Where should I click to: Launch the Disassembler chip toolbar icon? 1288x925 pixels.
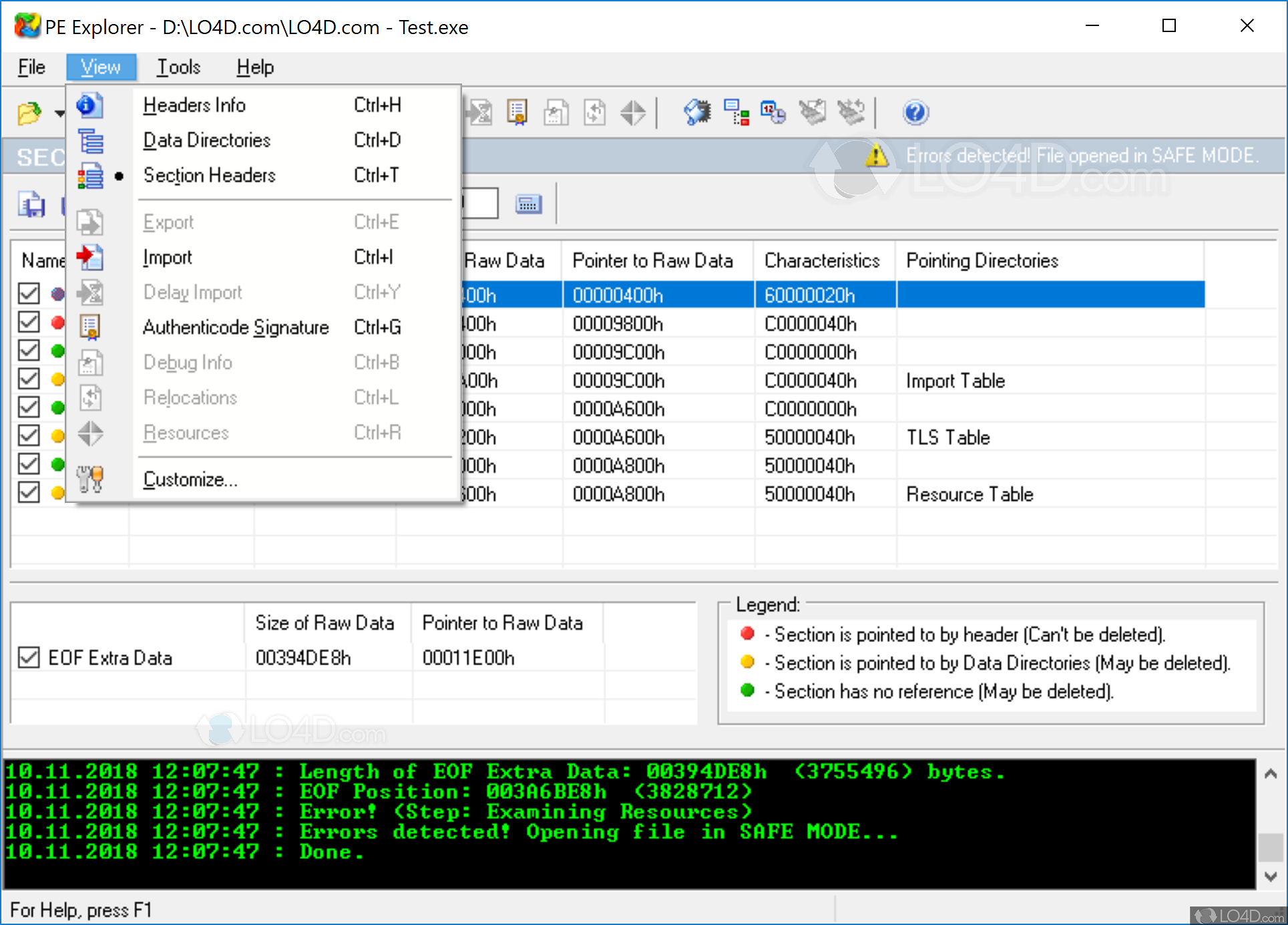click(697, 112)
